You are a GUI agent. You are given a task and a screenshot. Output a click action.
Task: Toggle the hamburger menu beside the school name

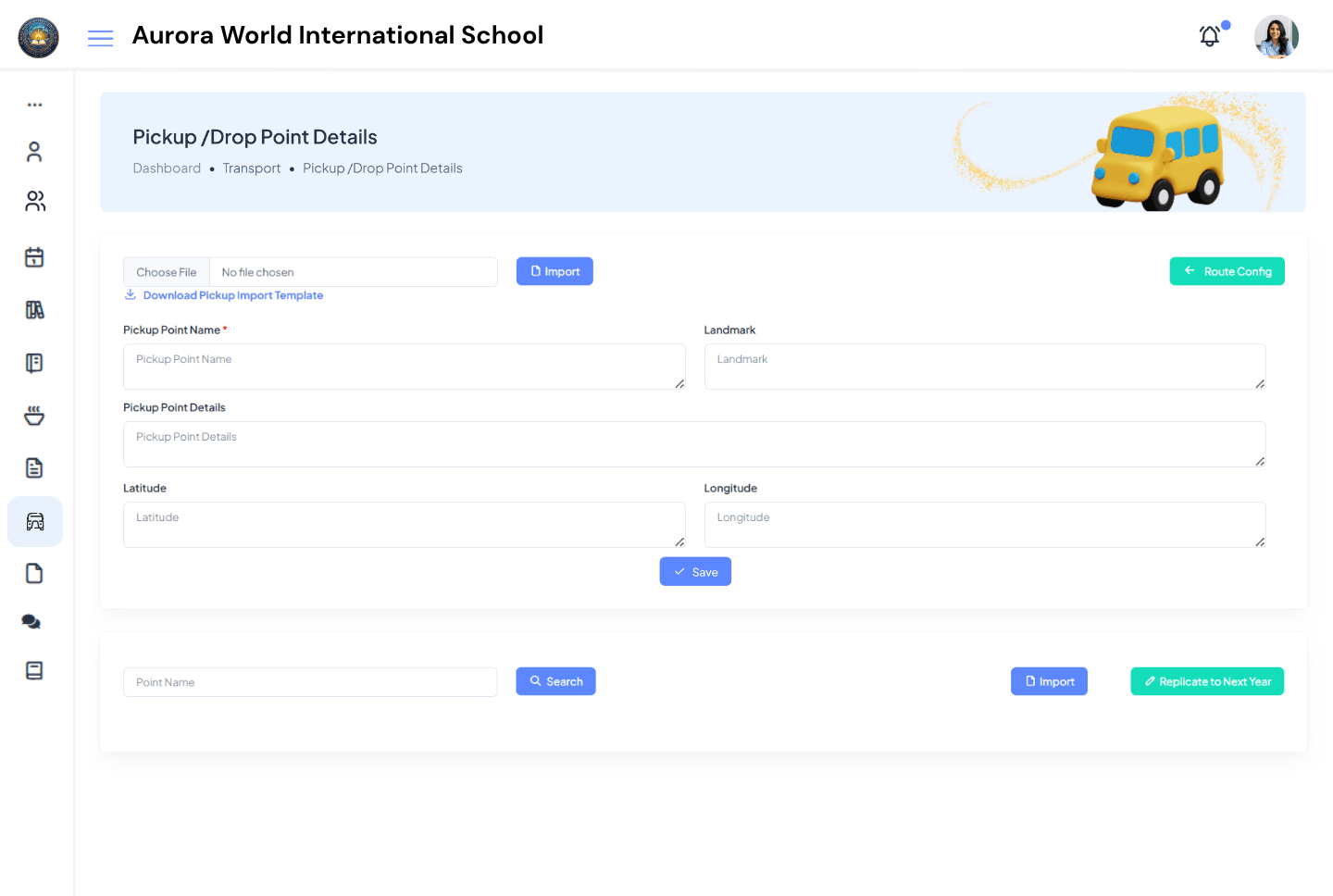pyautogui.click(x=100, y=37)
